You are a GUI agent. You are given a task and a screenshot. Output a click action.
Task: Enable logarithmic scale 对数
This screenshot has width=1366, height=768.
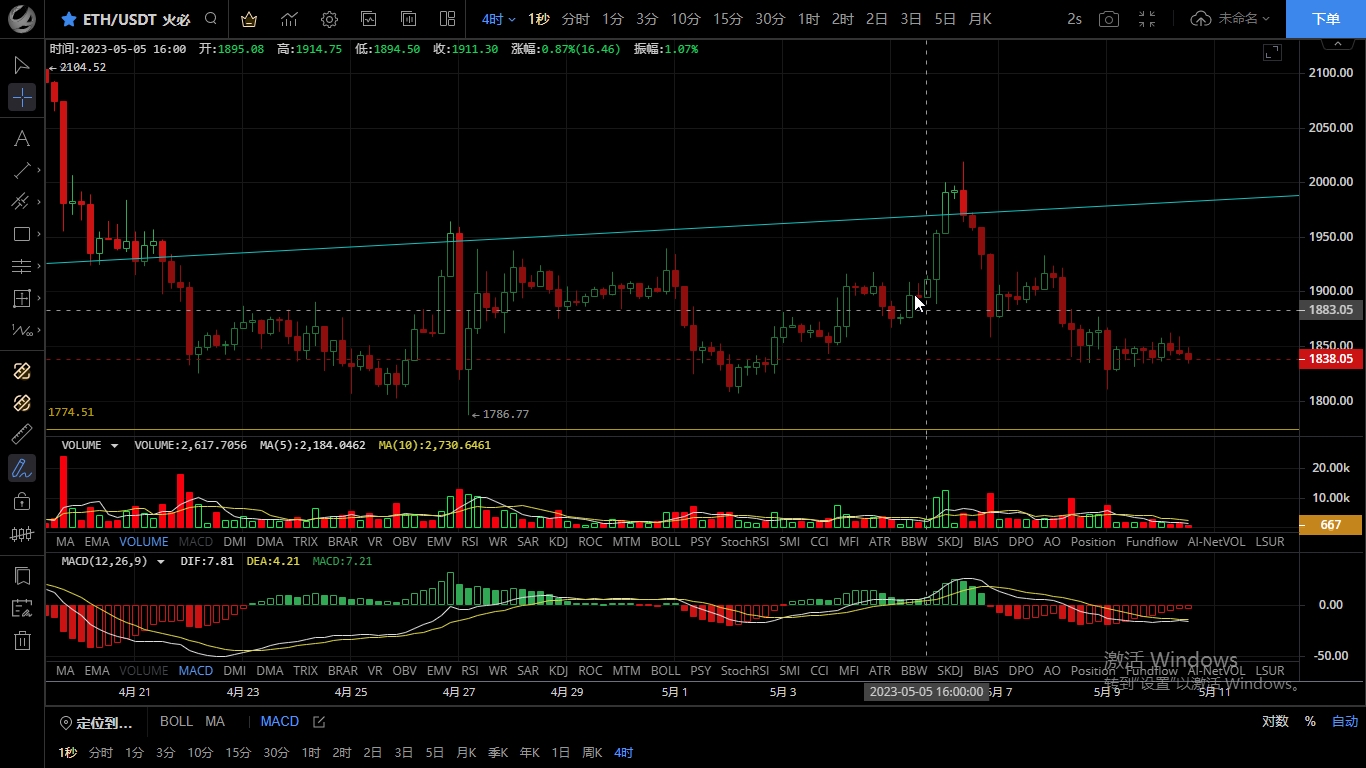(x=1274, y=721)
